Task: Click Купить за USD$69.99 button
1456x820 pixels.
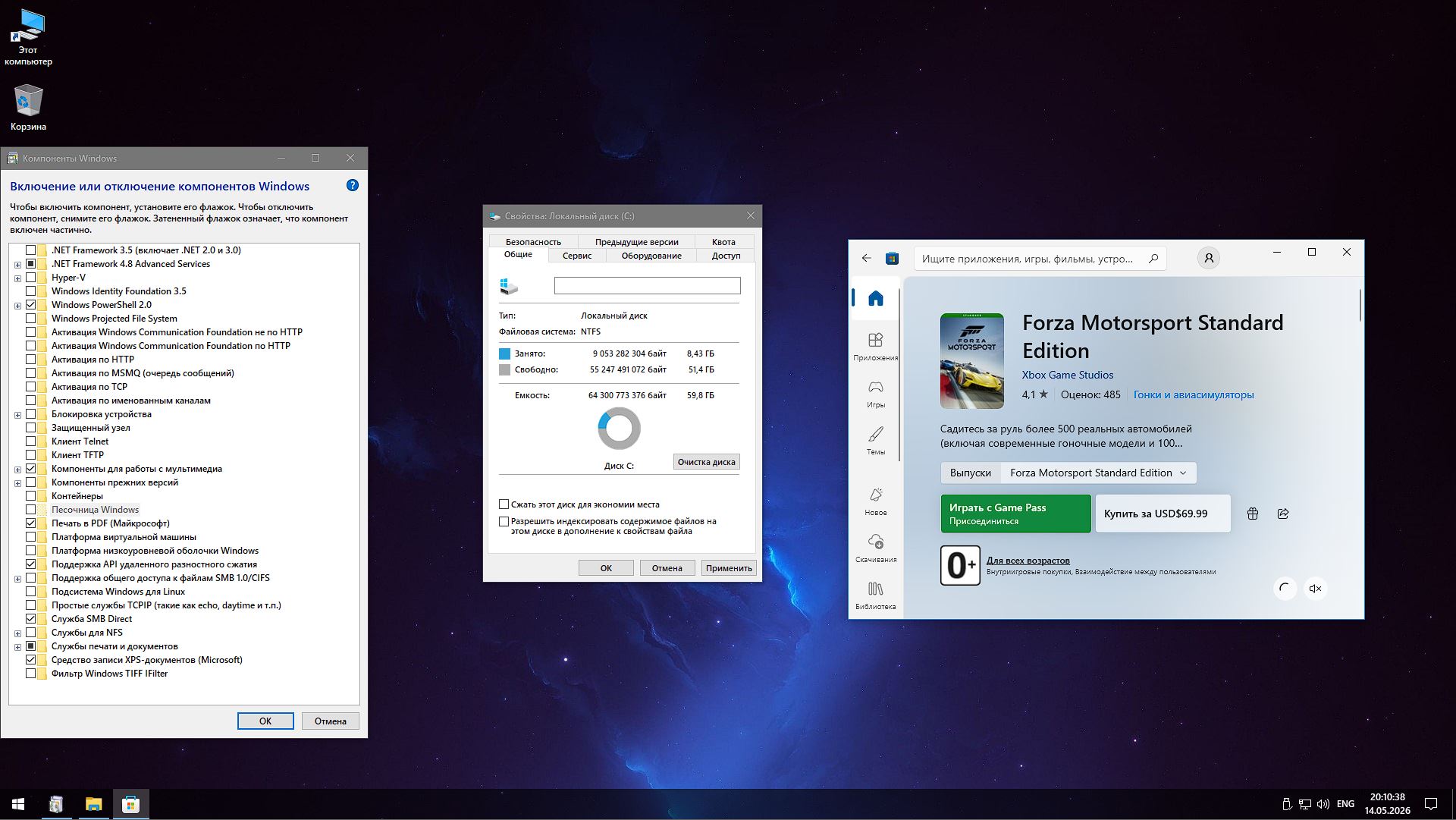Action: pyautogui.click(x=1163, y=514)
